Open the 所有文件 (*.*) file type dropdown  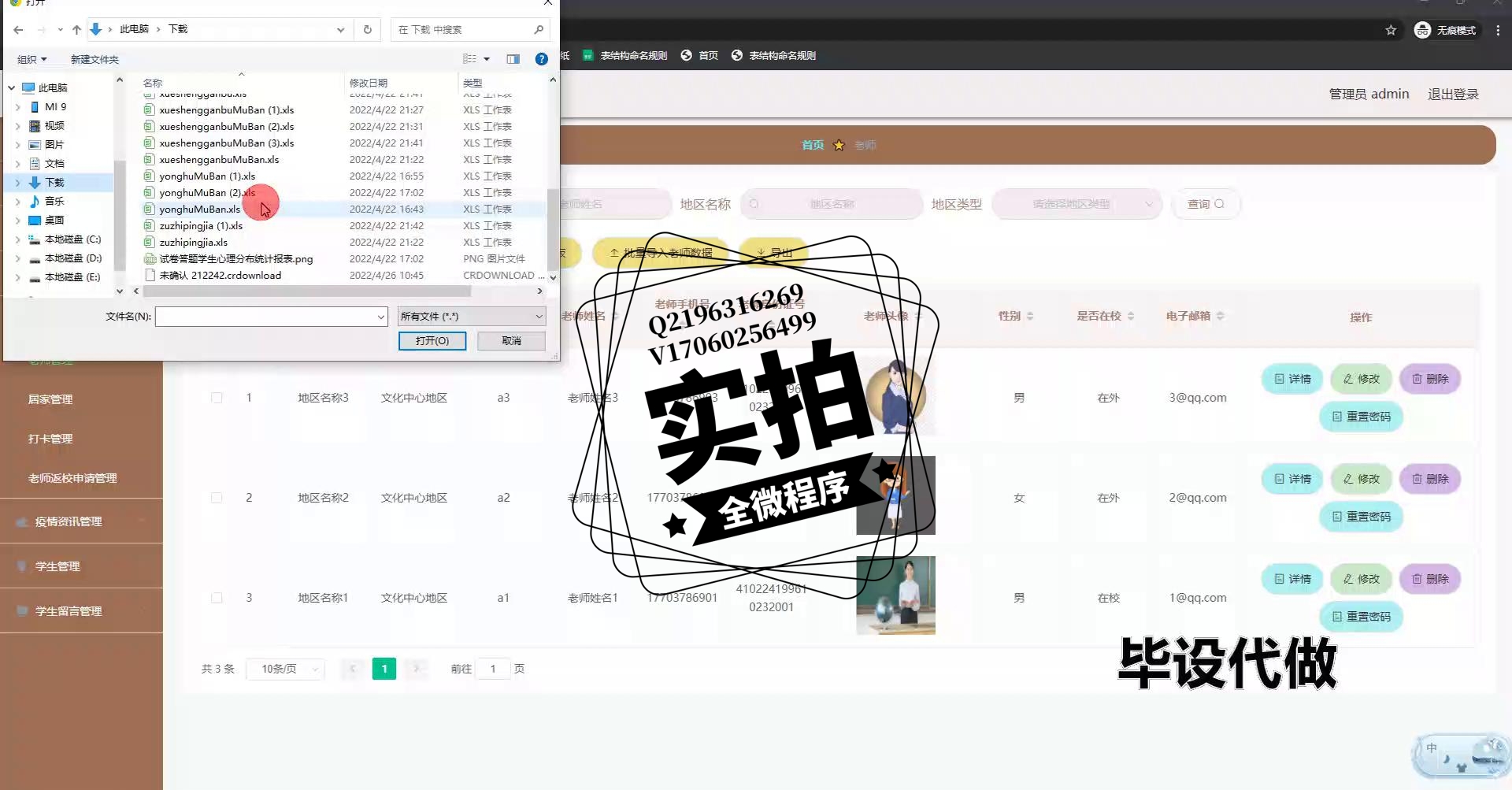coord(471,317)
